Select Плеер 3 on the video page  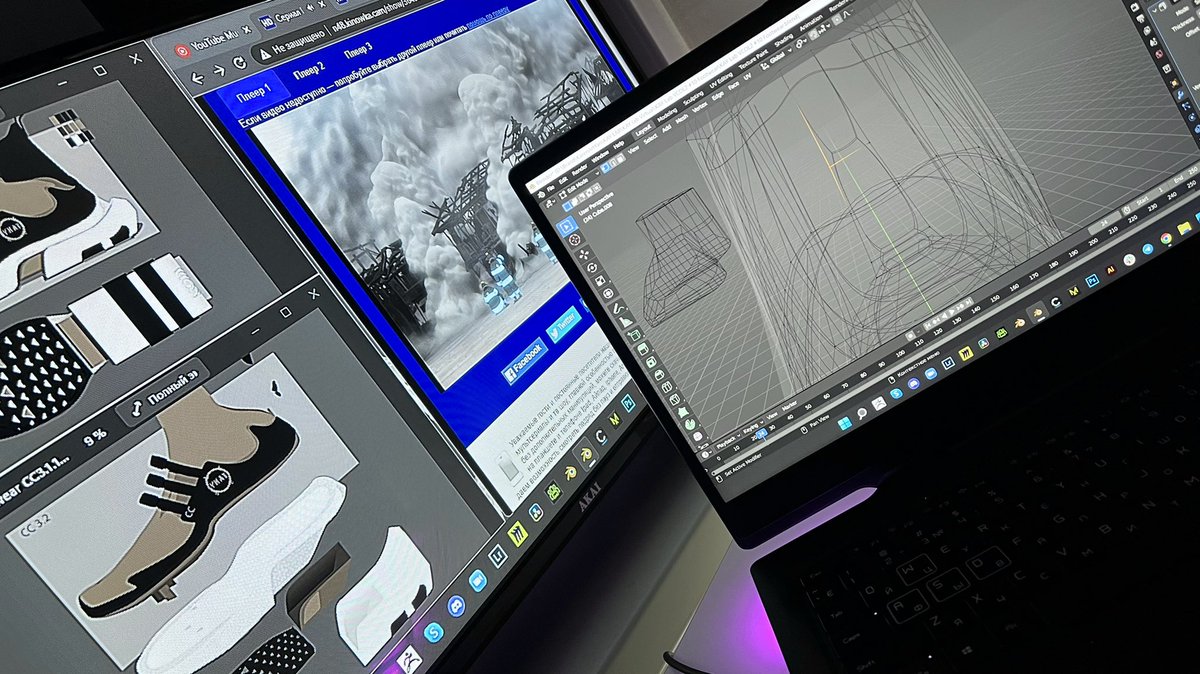pos(357,50)
